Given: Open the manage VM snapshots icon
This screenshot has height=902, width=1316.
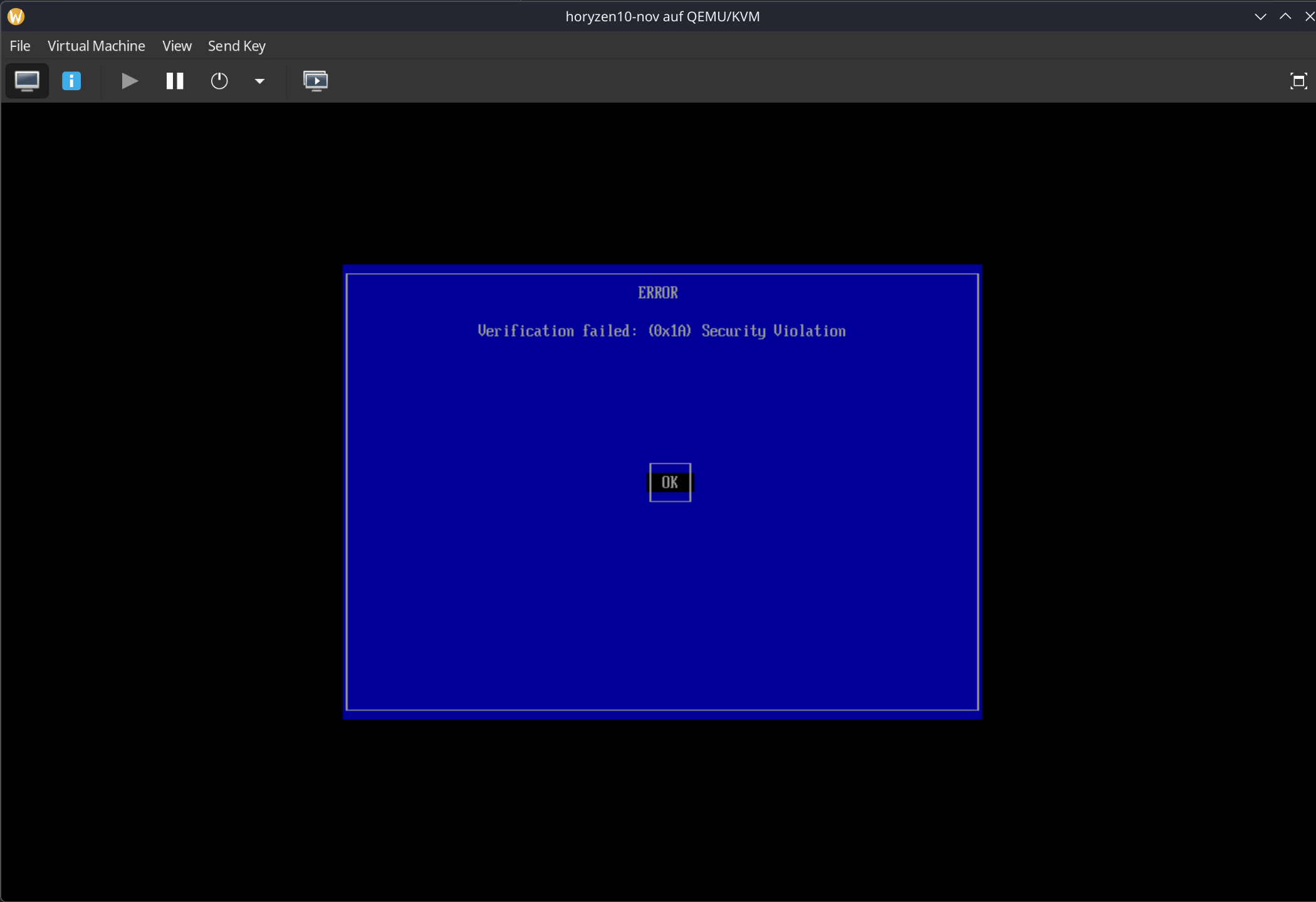Looking at the screenshot, I should pyautogui.click(x=315, y=81).
